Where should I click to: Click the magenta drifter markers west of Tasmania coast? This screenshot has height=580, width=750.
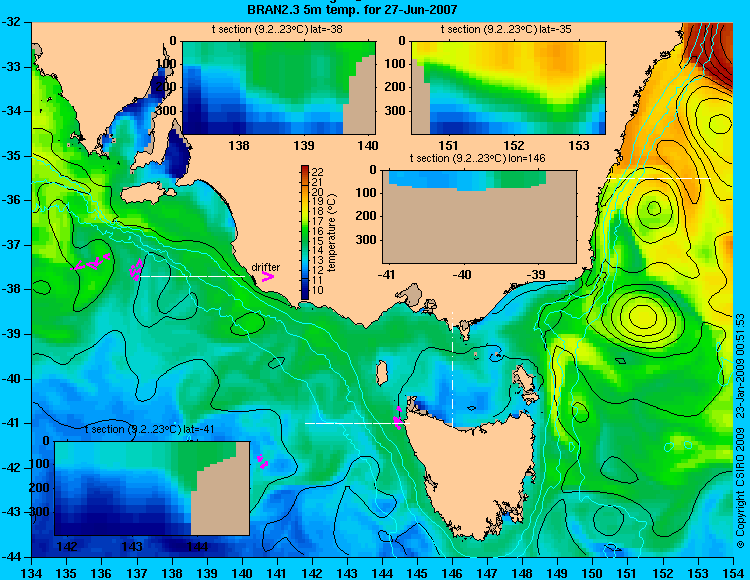coord(397,418)
